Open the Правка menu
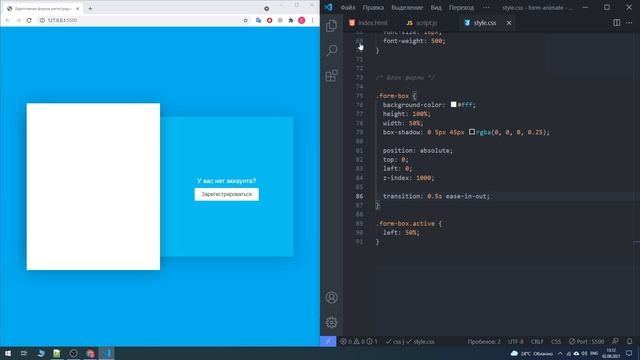This screenshot has width=640, height=360. click(373, 7)
